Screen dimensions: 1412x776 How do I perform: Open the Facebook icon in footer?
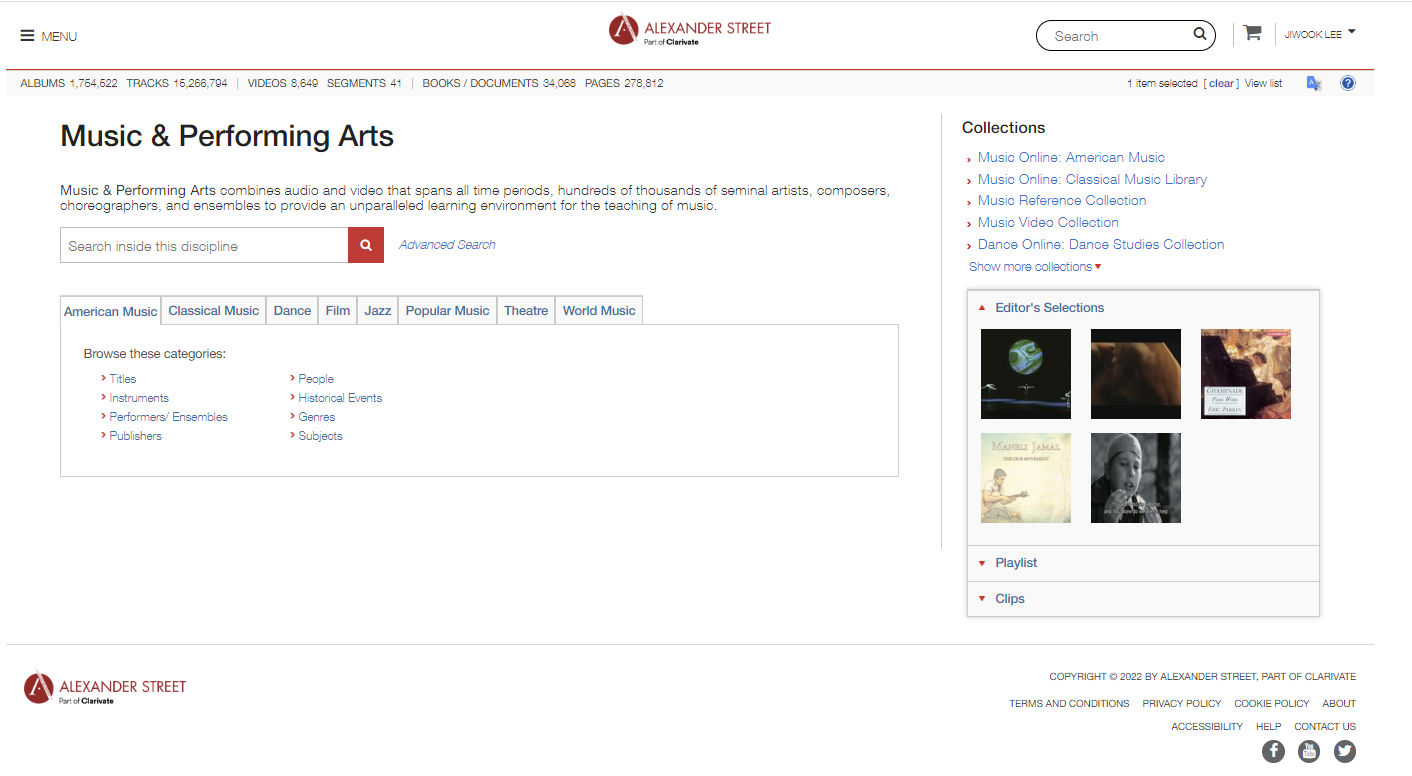coord(1273,751)
